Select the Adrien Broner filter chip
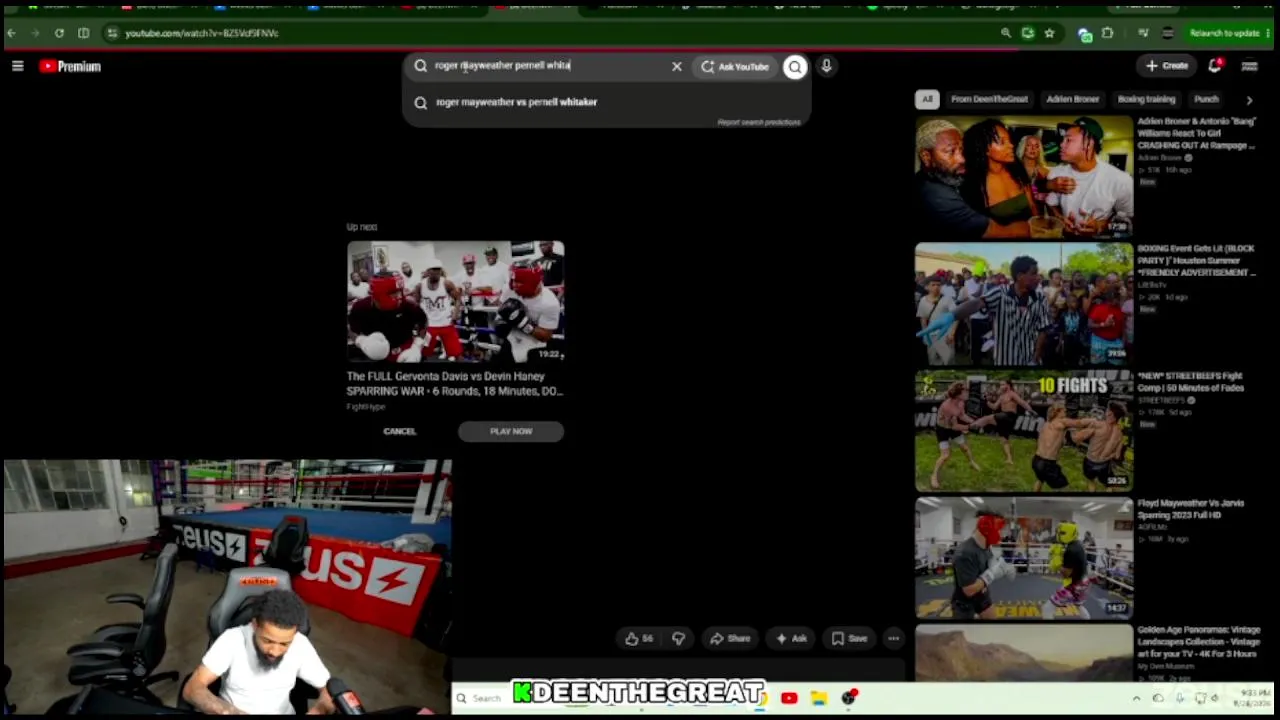This screenshot has width=1280, height=720. [1072, 99]
